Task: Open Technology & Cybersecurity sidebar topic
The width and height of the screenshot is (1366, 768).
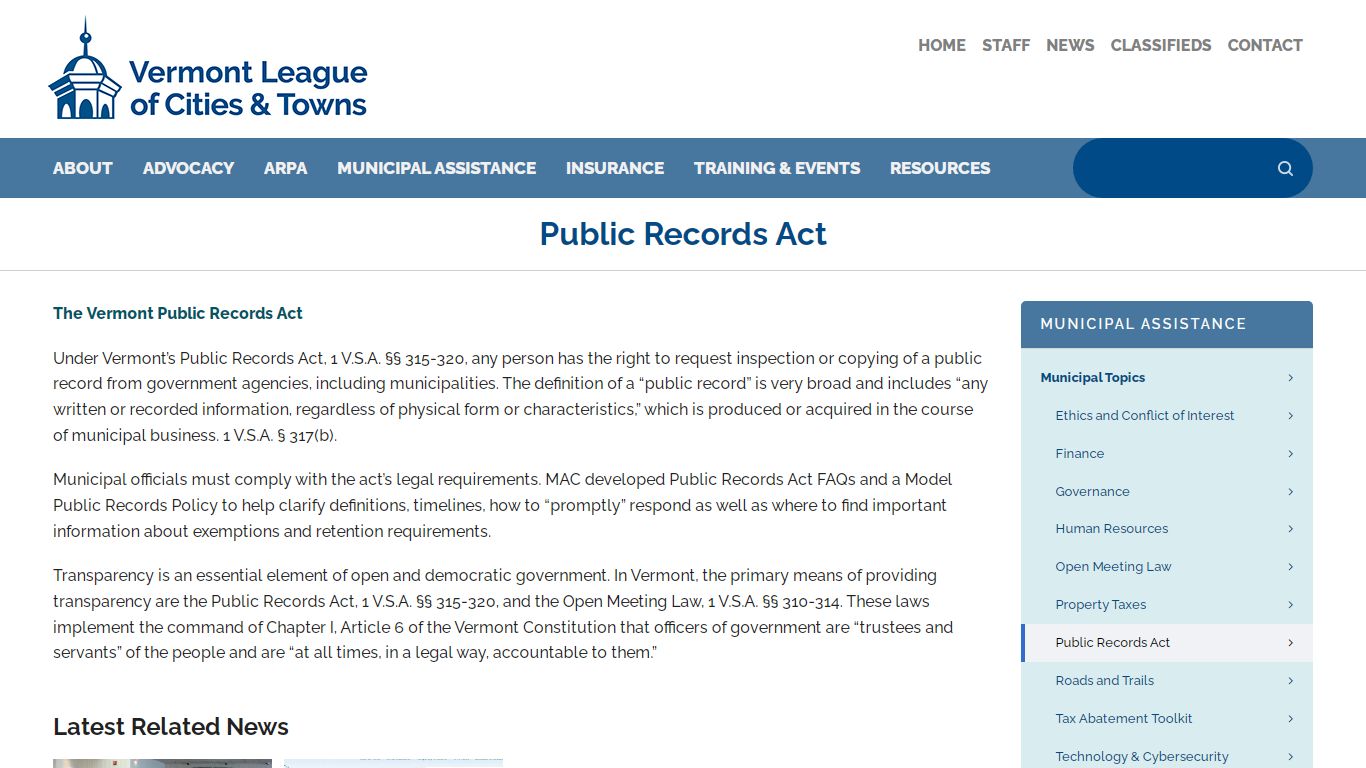Action: click(1142, 757)
